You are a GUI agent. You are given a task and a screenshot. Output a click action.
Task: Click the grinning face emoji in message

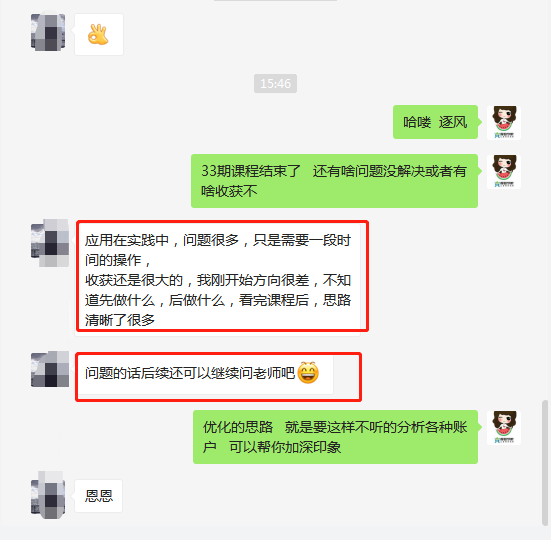click(x=308, y=373)
